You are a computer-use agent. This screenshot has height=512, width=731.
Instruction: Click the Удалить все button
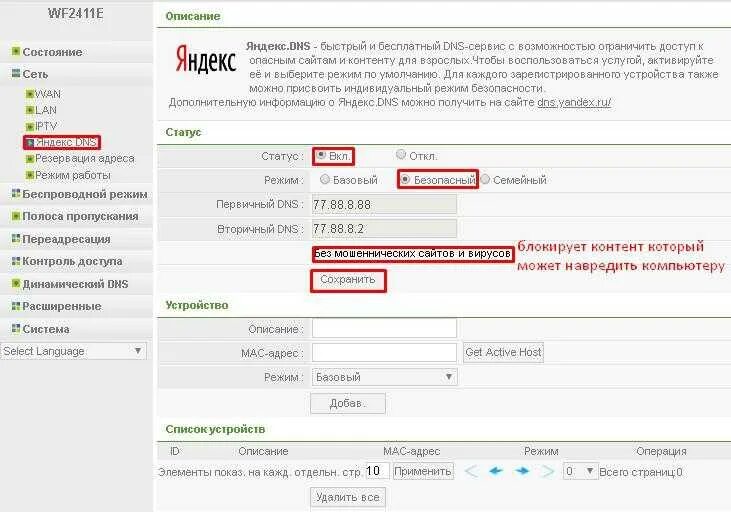pyautogui.click(x=348, y=498)
